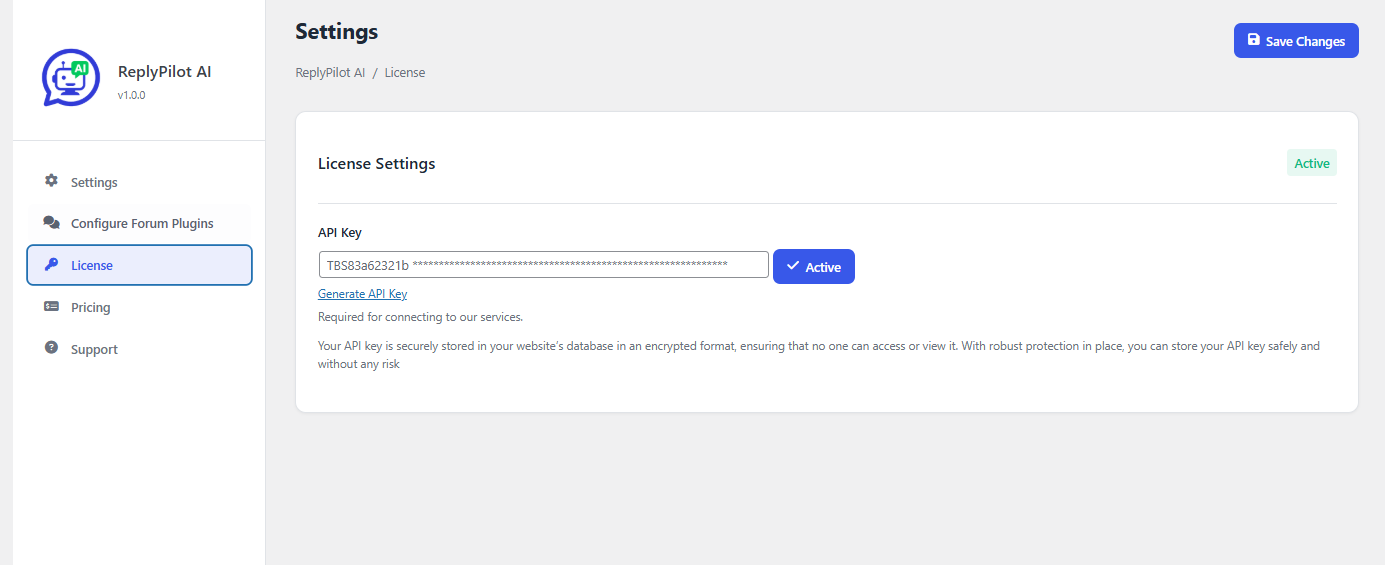Click the License Settings heading
The image size is (1385, 565).
tap(376, 163)
